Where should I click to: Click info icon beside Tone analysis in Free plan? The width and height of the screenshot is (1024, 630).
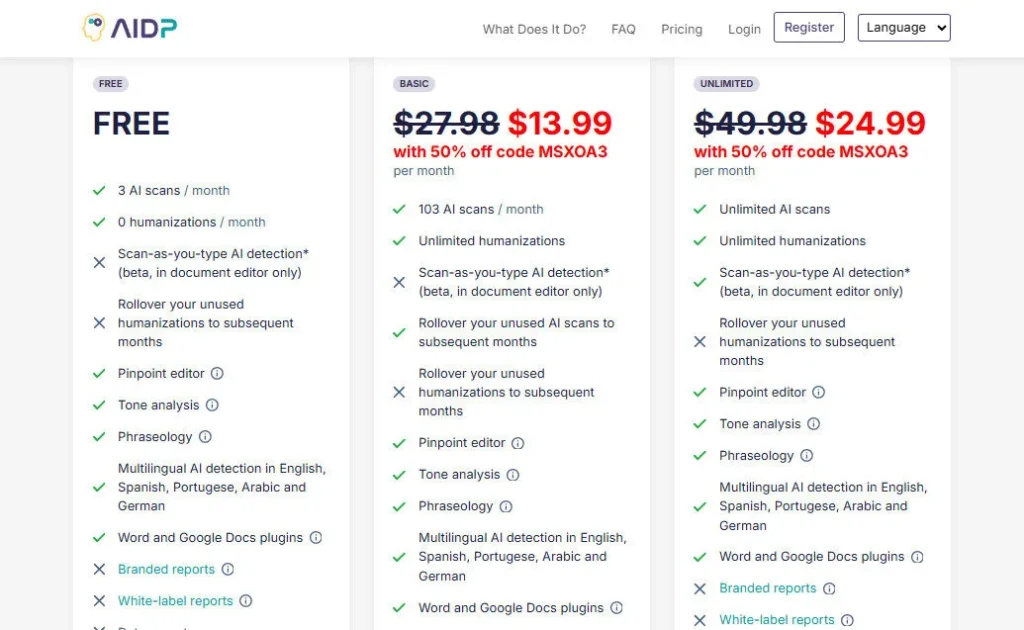(x=212, y=405)
